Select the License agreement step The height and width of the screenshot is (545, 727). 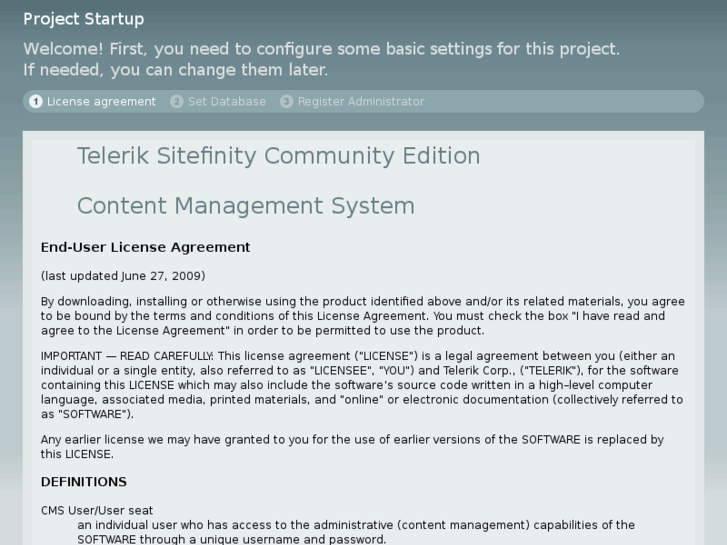101,101
